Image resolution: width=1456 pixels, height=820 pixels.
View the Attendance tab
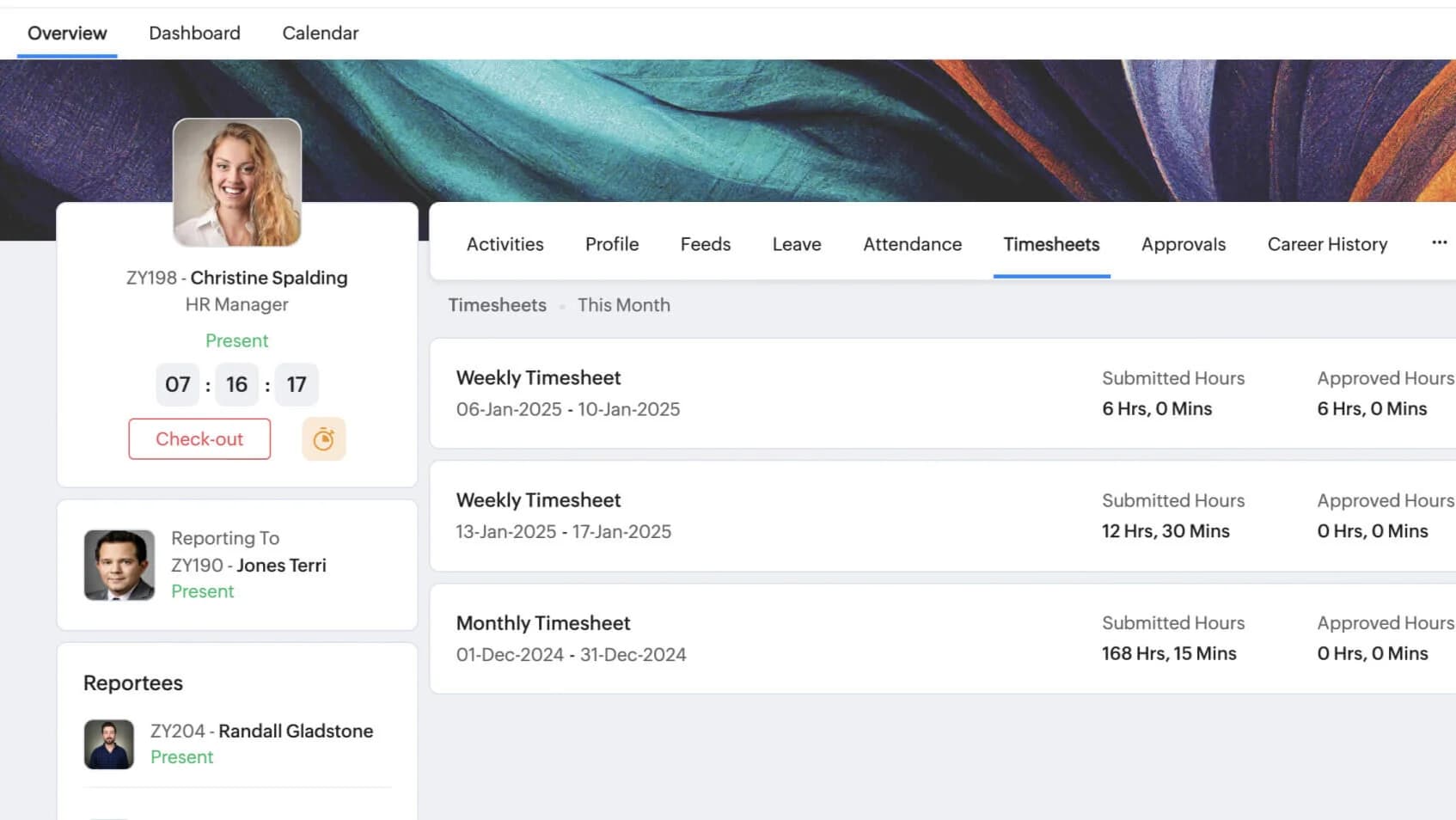coord(913,244)
